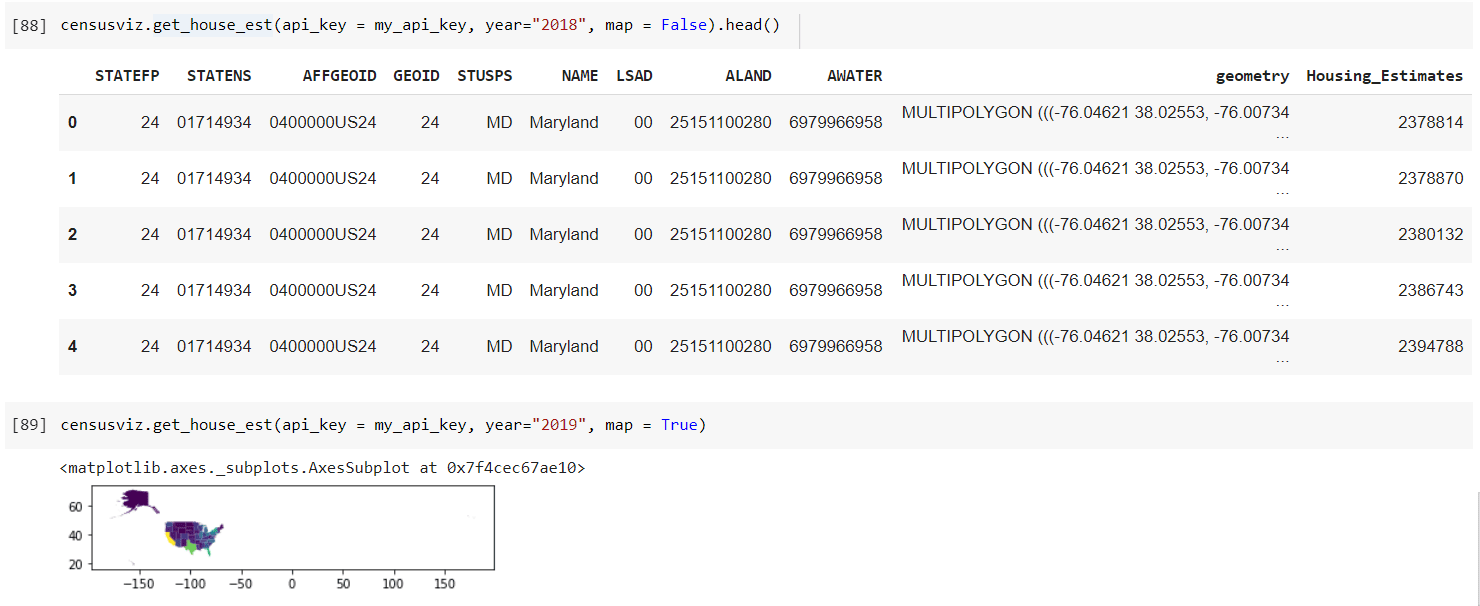The width and height of the screenshot is (1480, 606).
Task: Click the LSAD value 00 in row 2
Action: coord(643,234)
